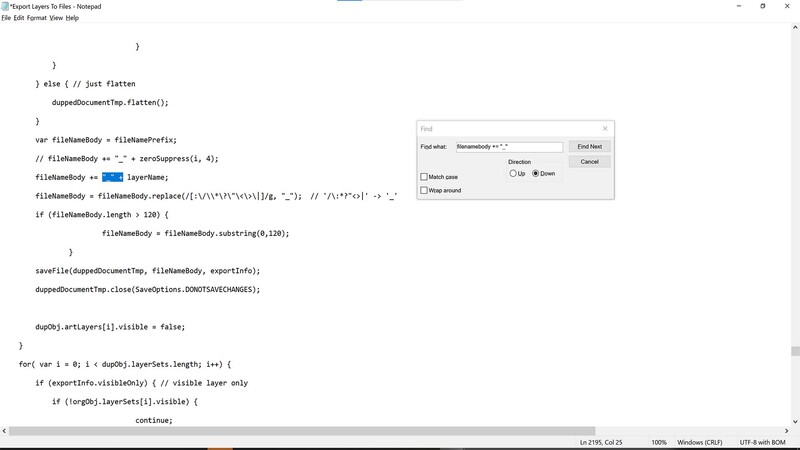Click the vertical scrollbar down arrow
This screenshot has height=450, width=800.
tap(795, 421)
